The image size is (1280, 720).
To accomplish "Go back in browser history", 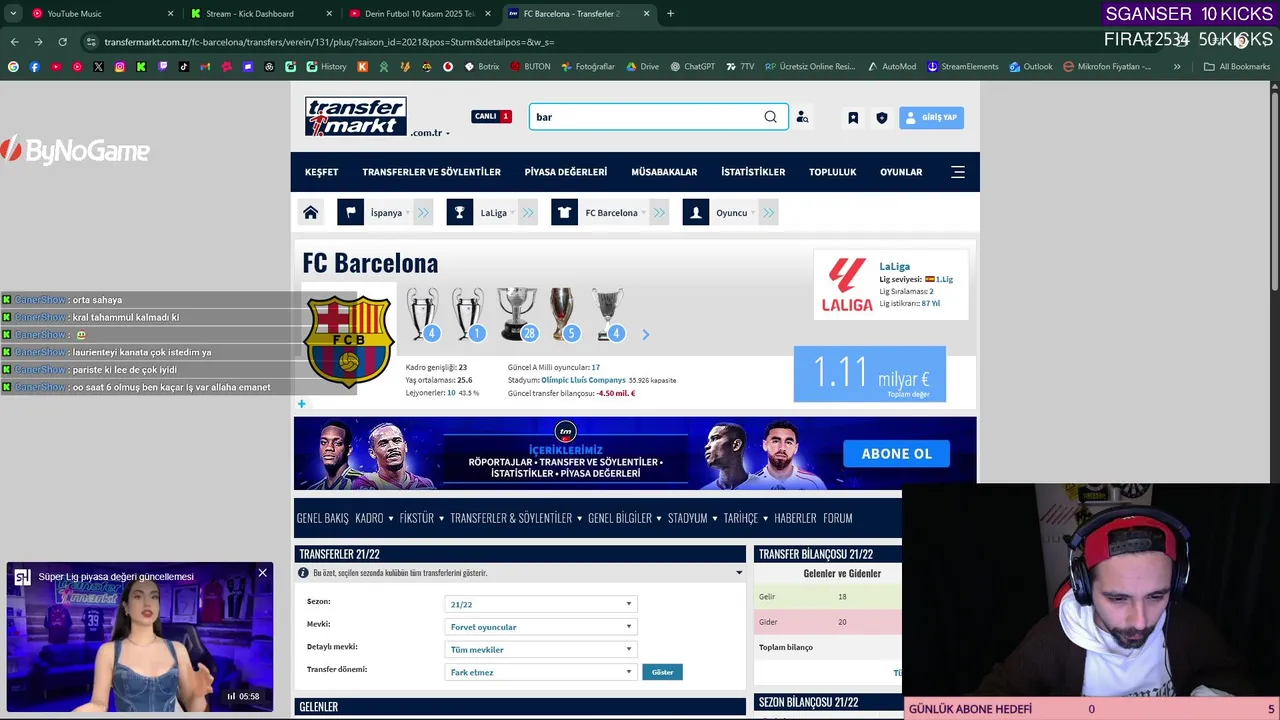I will (14, 42).
